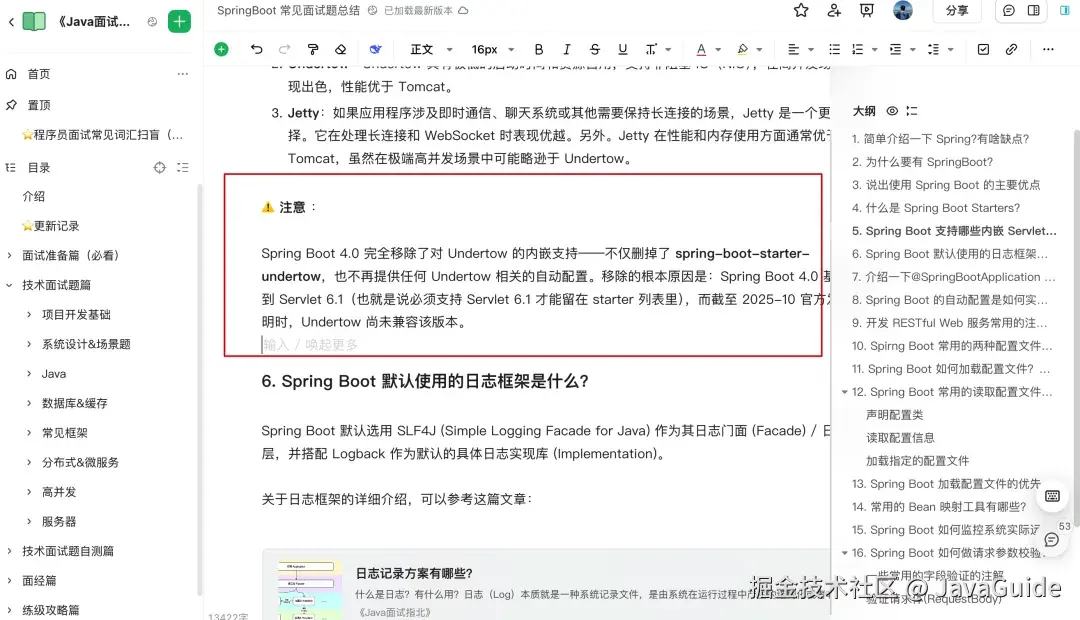1080x620 pixels.
Task: Toggle italic formatting
Action: tap(566, 49)
